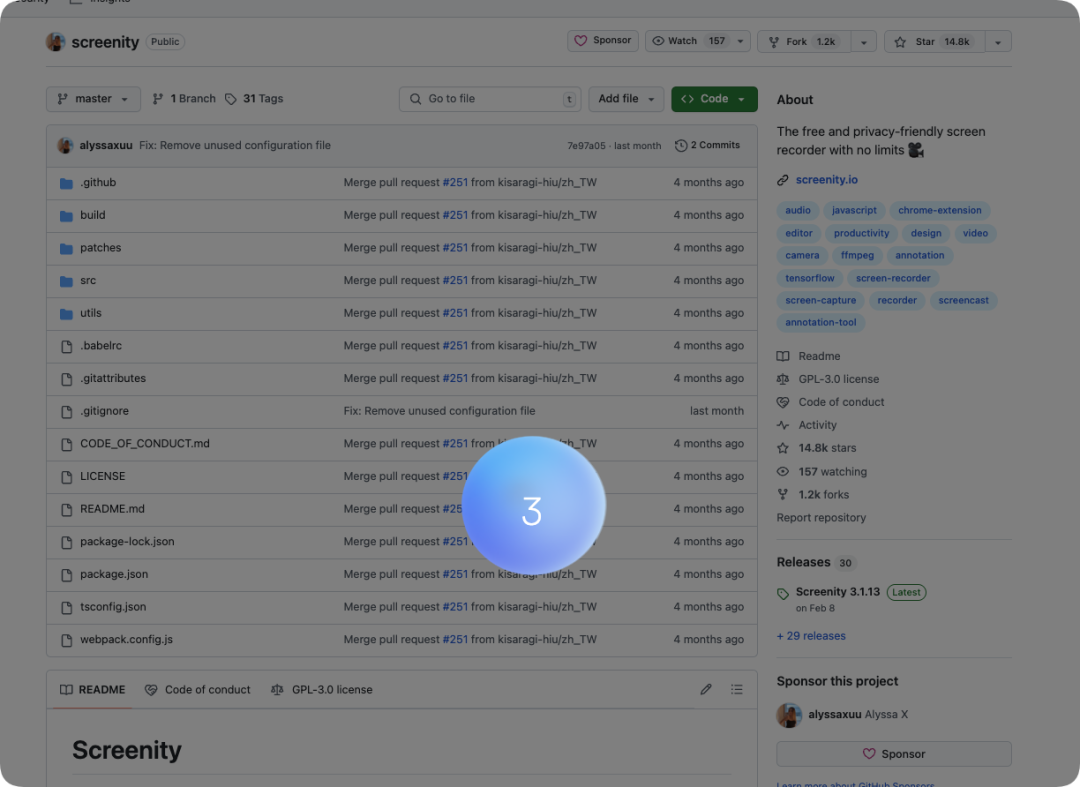
Task: Open the commit hash 7e97a05
Action: [586, 146]
